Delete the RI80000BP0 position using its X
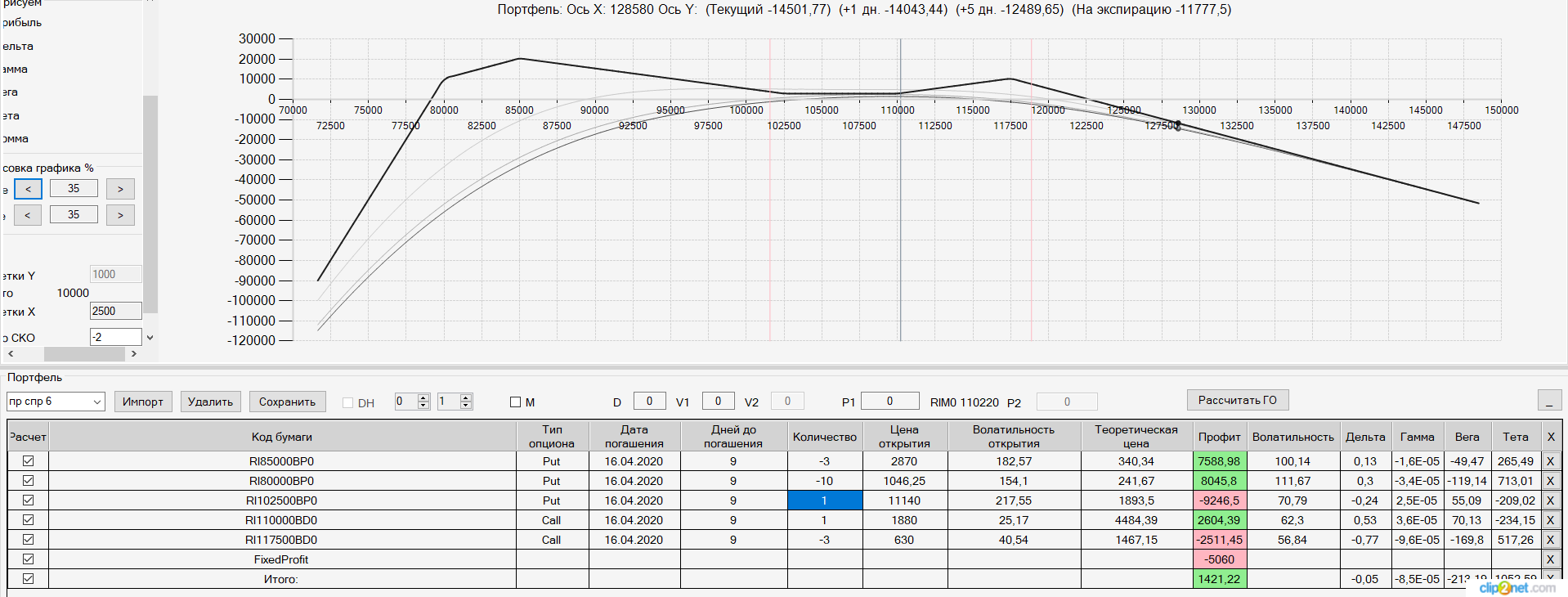The height and width of the screenshot is (597, 1568). point(1550,481)
